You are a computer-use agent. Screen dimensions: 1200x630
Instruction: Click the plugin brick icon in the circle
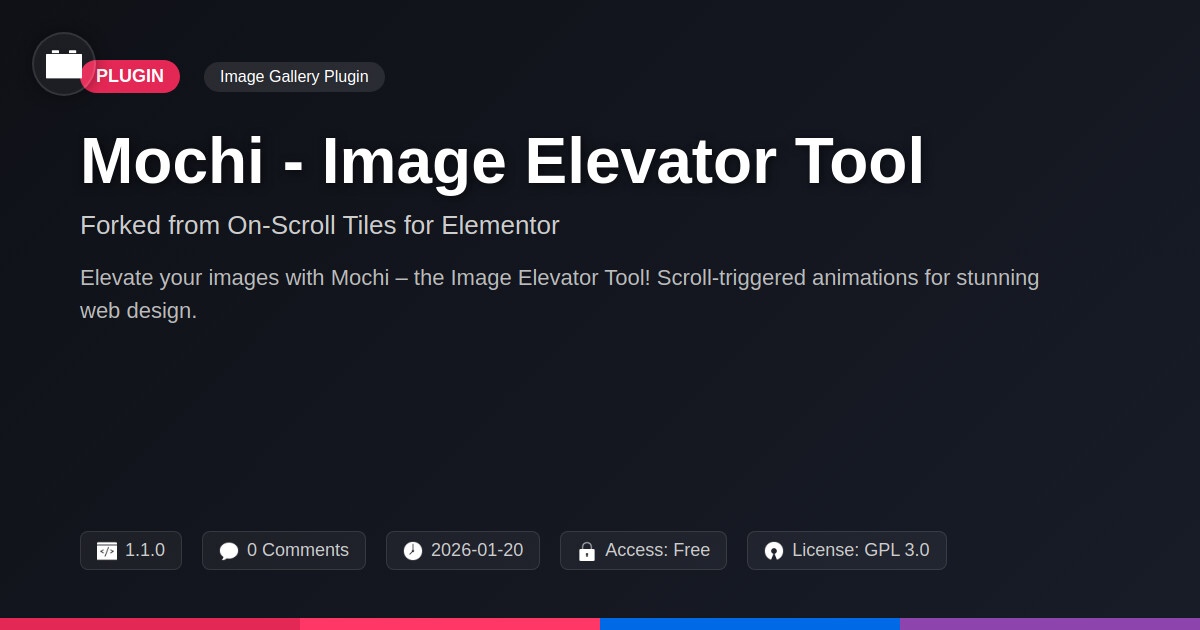(x=64, y=64)
